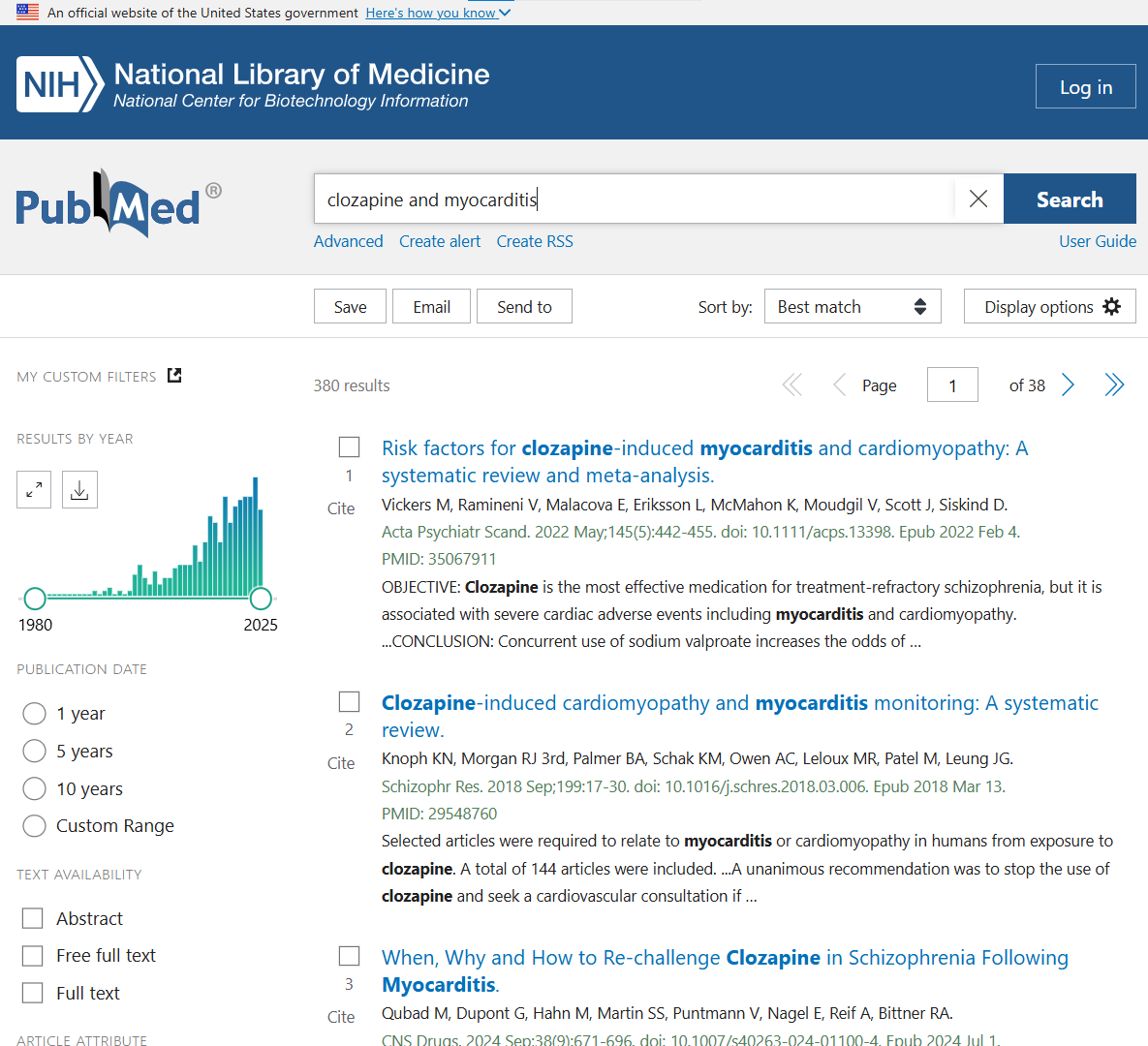Clear the search box with X icon
The width and height of the screenshot is (1148, 1046).
978,199
